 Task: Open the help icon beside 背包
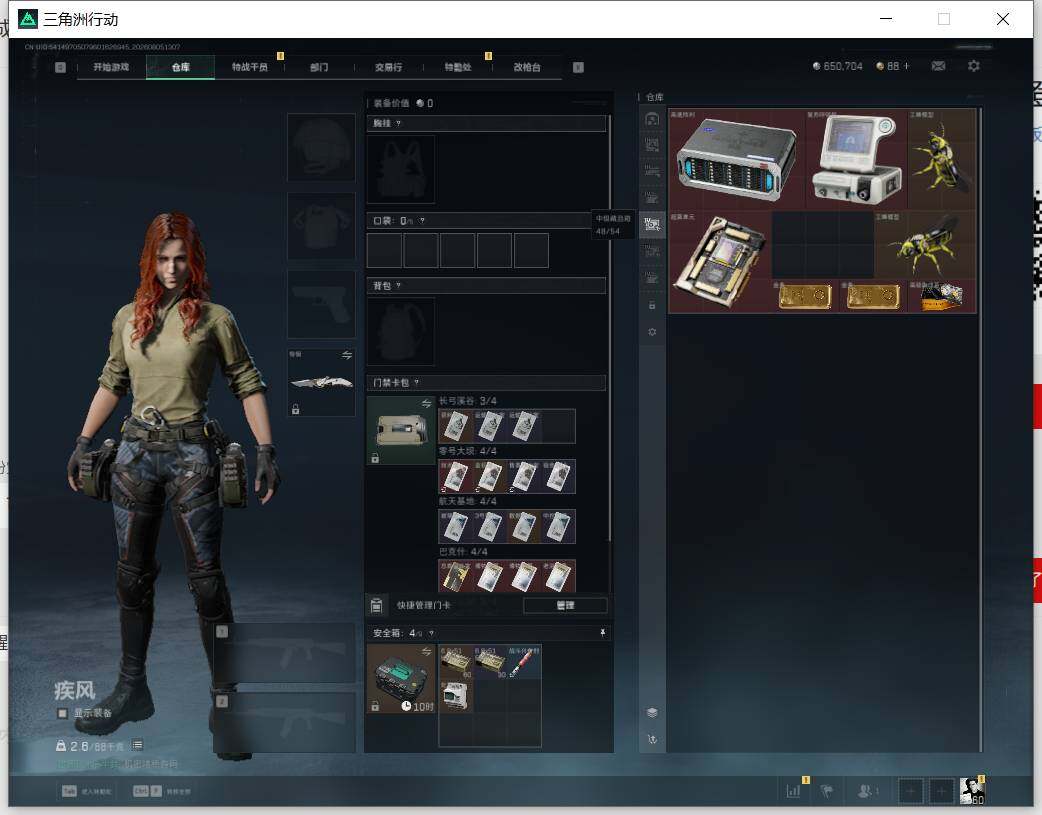(398, 285)
